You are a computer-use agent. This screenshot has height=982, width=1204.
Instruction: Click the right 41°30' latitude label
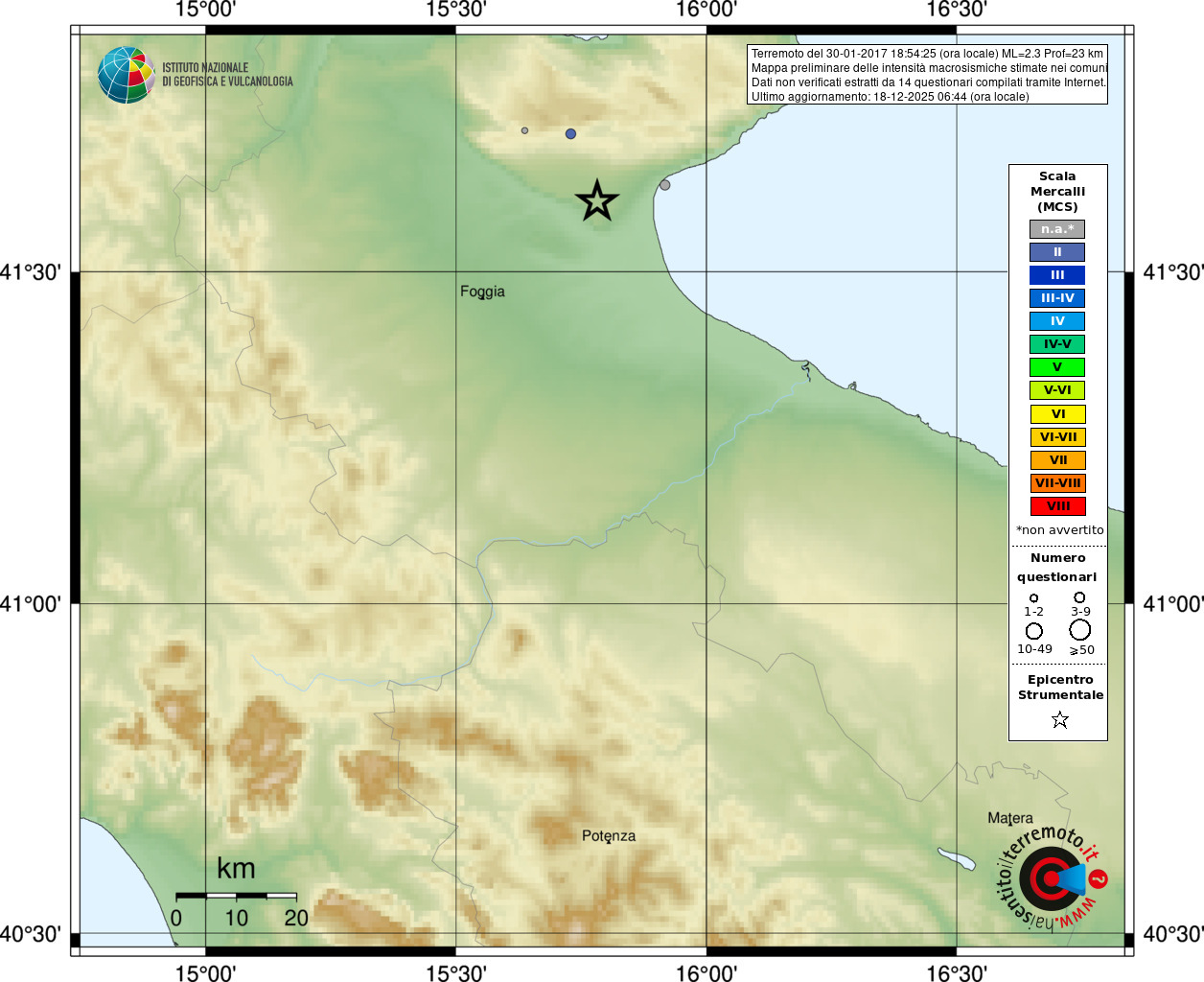tap(1173, 272)
